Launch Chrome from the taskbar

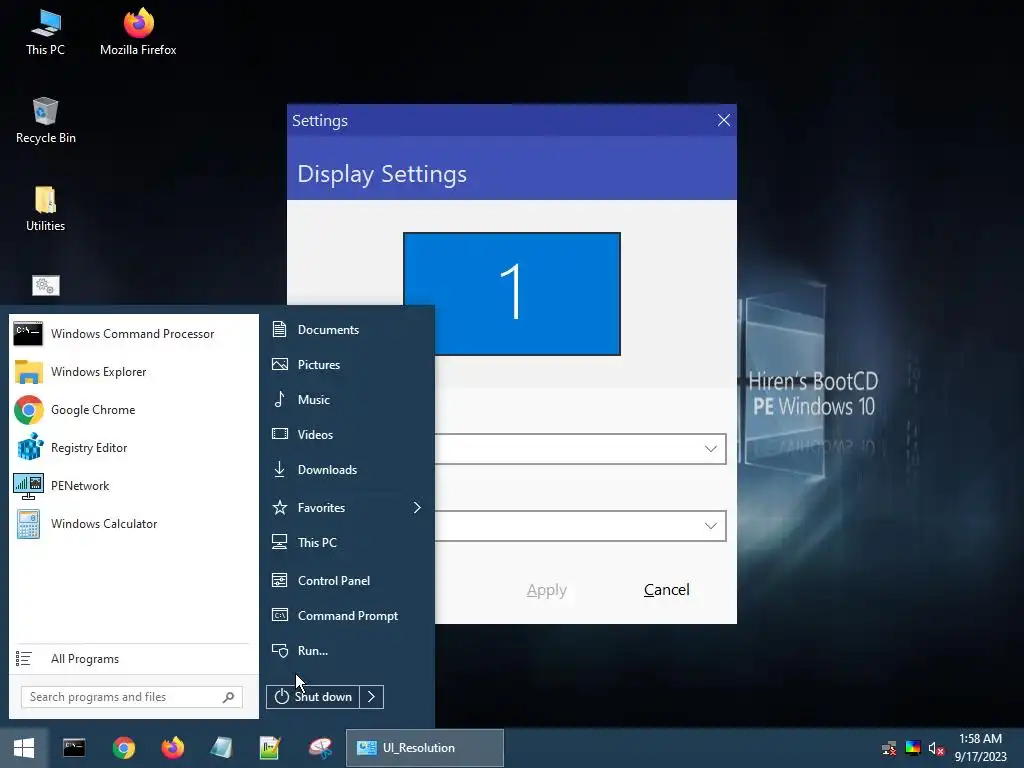click(x=123, y=748)
